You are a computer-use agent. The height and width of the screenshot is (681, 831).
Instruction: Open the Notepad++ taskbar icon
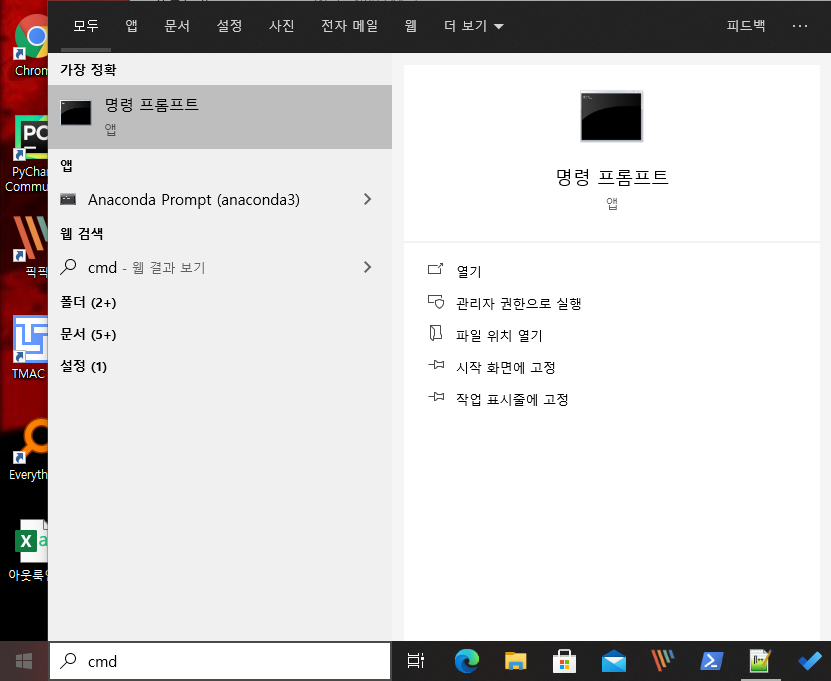760,661
